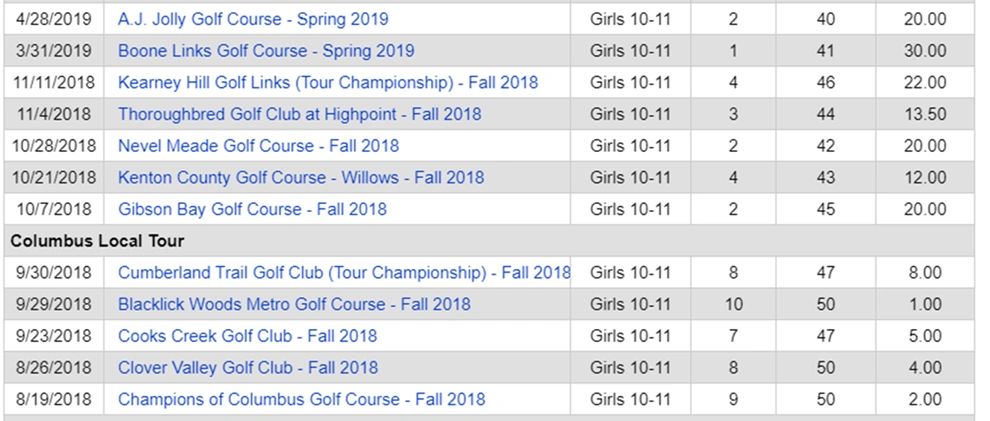Viewport: 990px width, 421px height.
Task: Select Blacklick Woods Metro Golf Course link
Action: pyautogui.click(x=294, y=304)
